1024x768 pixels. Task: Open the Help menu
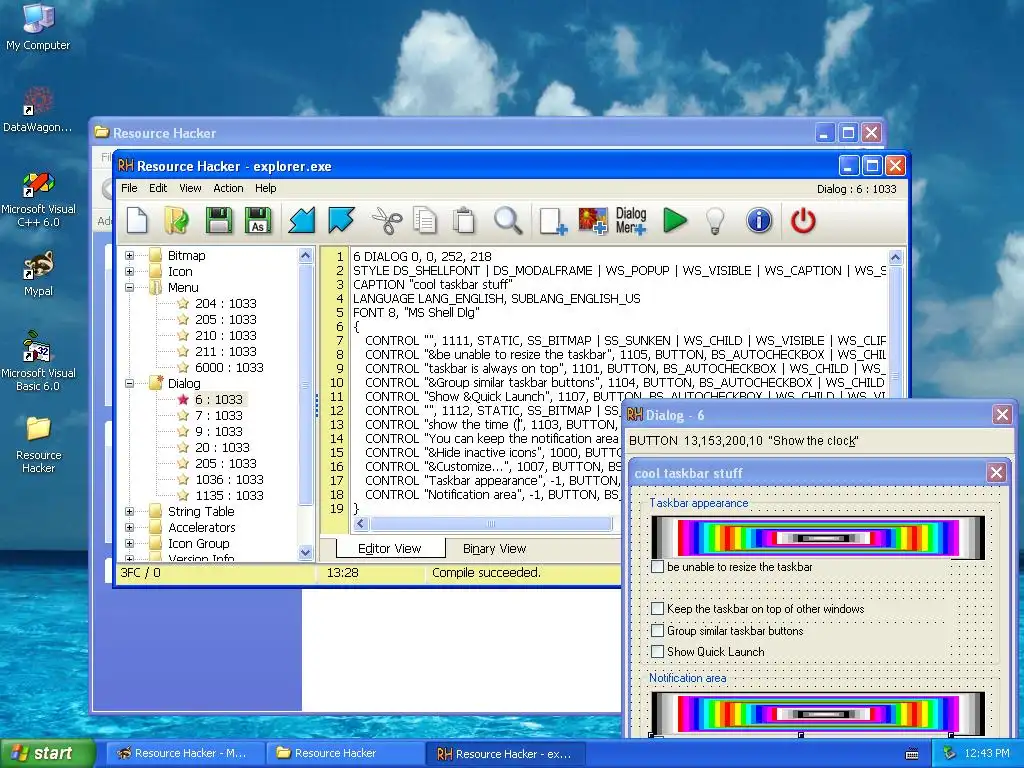(x=266, y=188)
